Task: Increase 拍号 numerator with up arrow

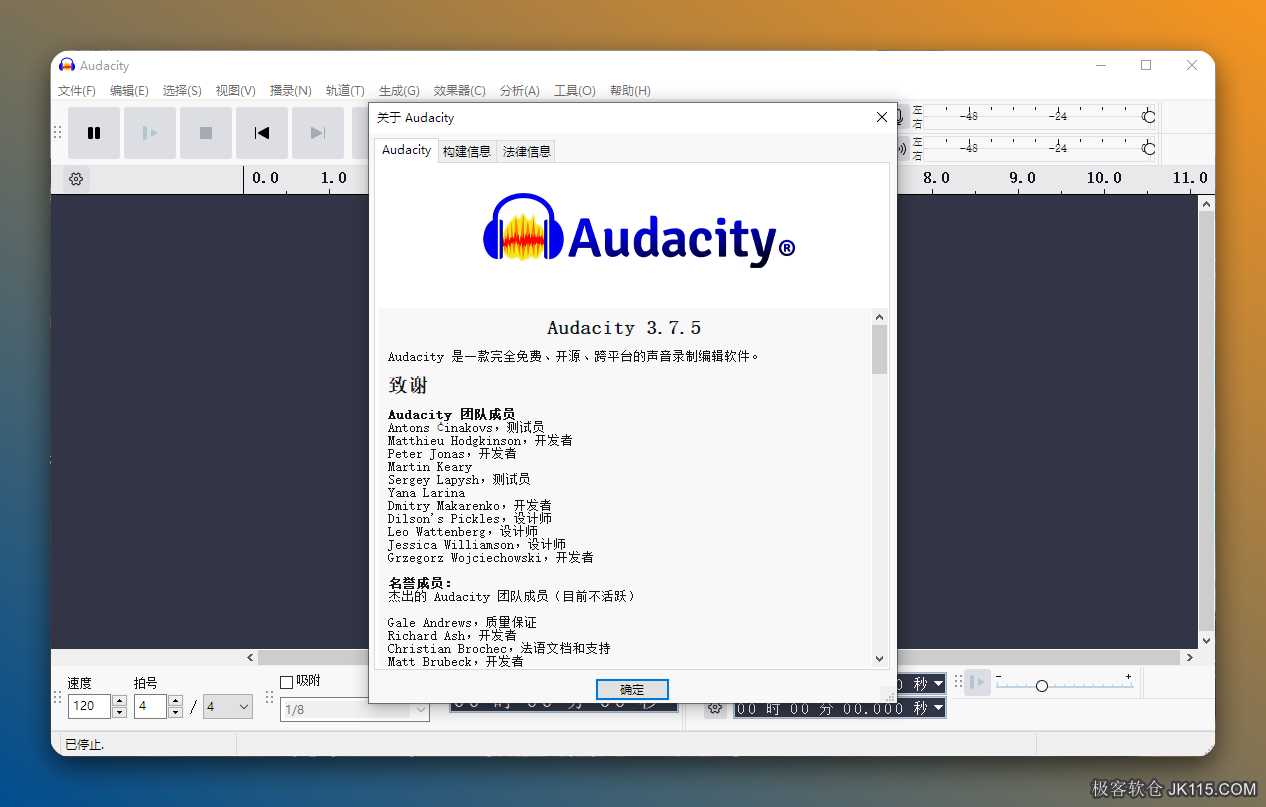Action: click(x=176, y=701)
